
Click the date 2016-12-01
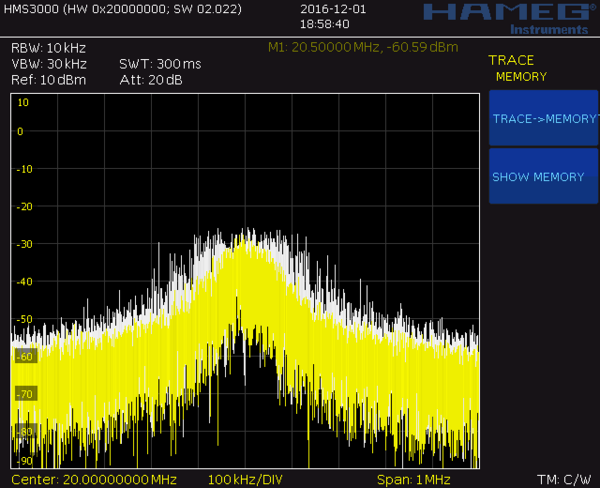tap(333, 9)
